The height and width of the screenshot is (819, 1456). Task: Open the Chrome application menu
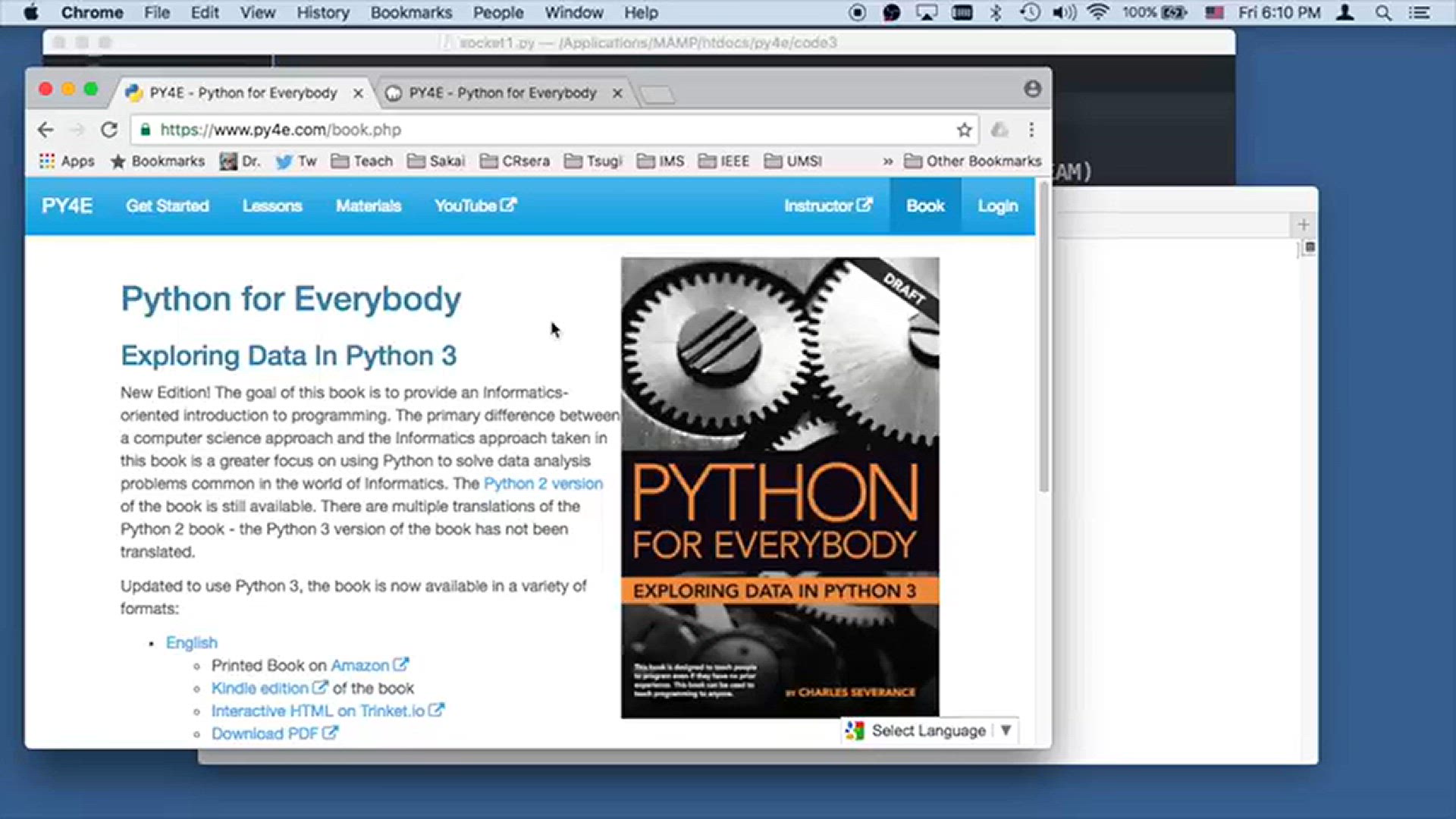point(92,13)
